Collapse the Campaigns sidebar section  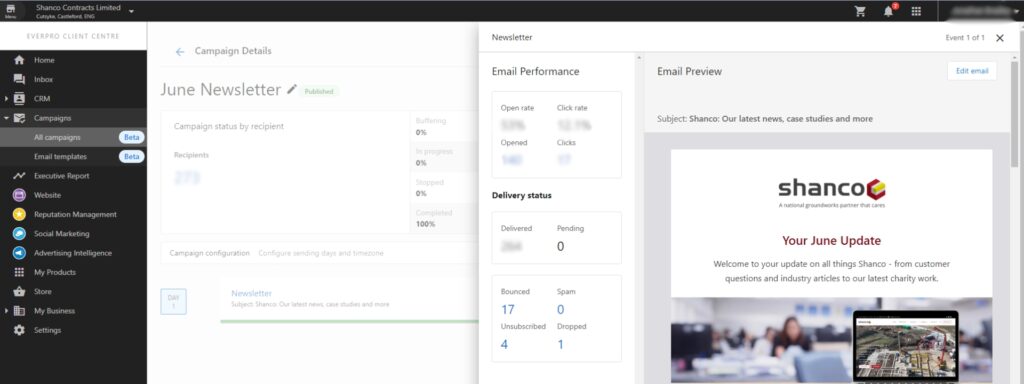pyautogui.click(x=6, y=118)
